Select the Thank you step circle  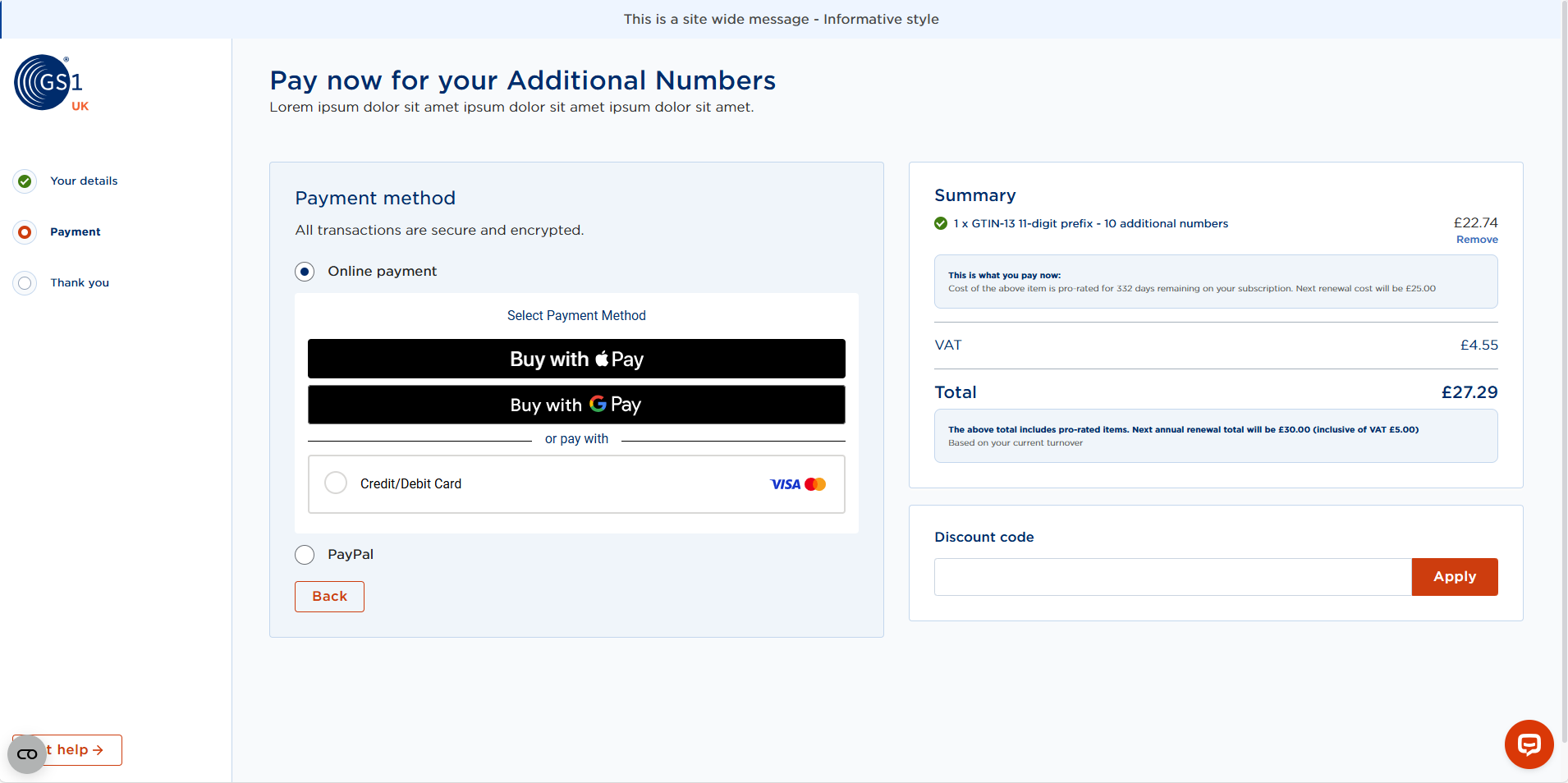pos(25,282)
